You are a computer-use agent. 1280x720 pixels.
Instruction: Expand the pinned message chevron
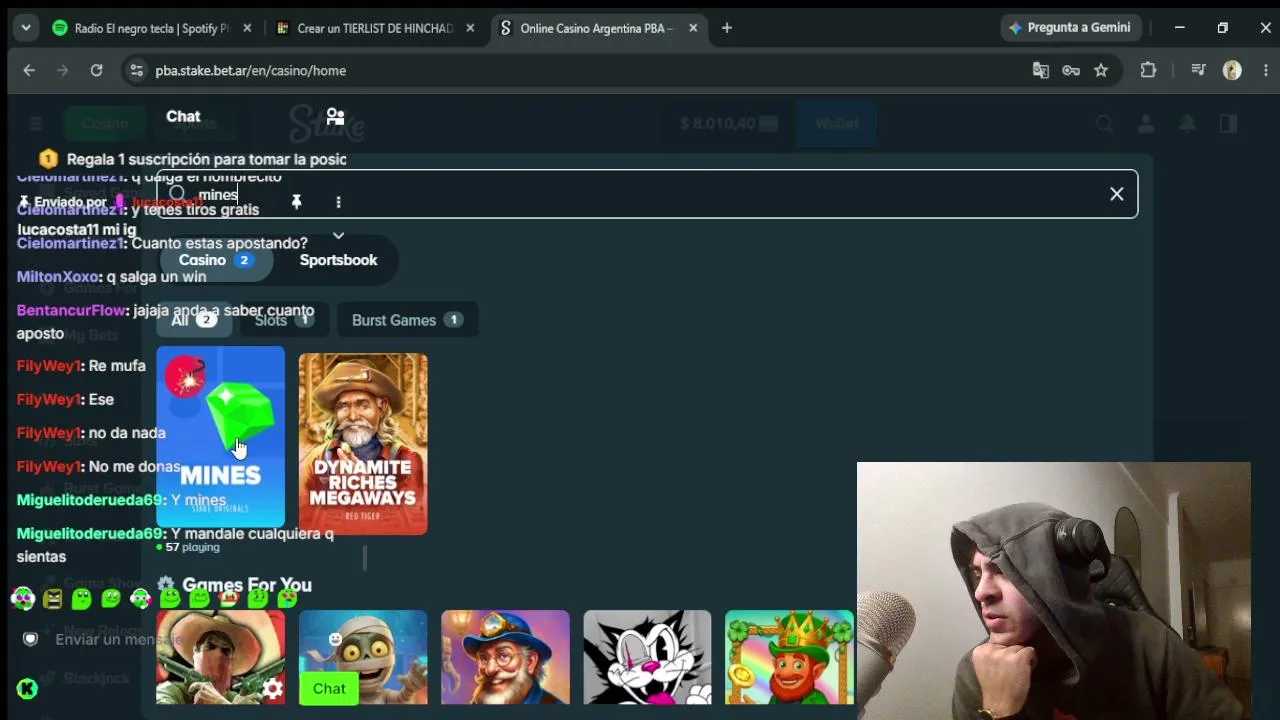click(x=338, y=236)
